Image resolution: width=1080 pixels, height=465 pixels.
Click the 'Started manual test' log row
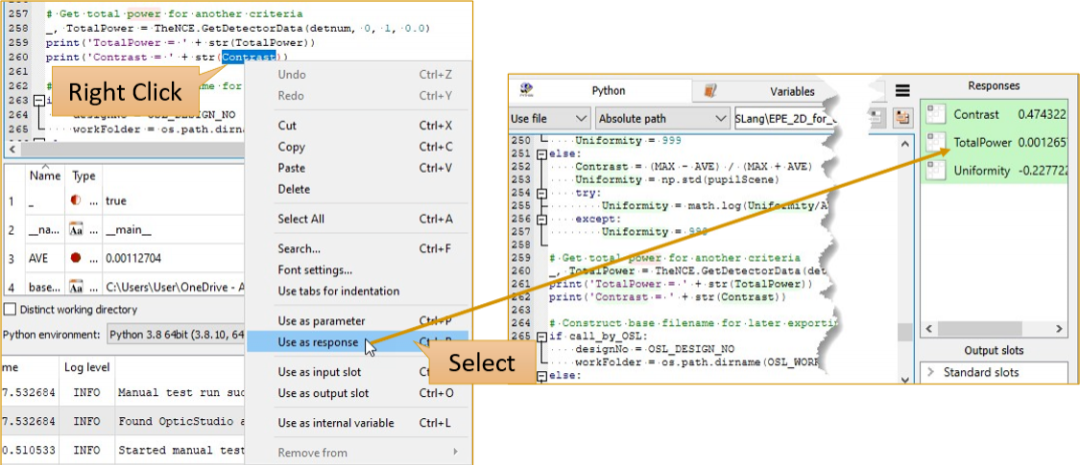pyautogui.click(x=123, y=451)
